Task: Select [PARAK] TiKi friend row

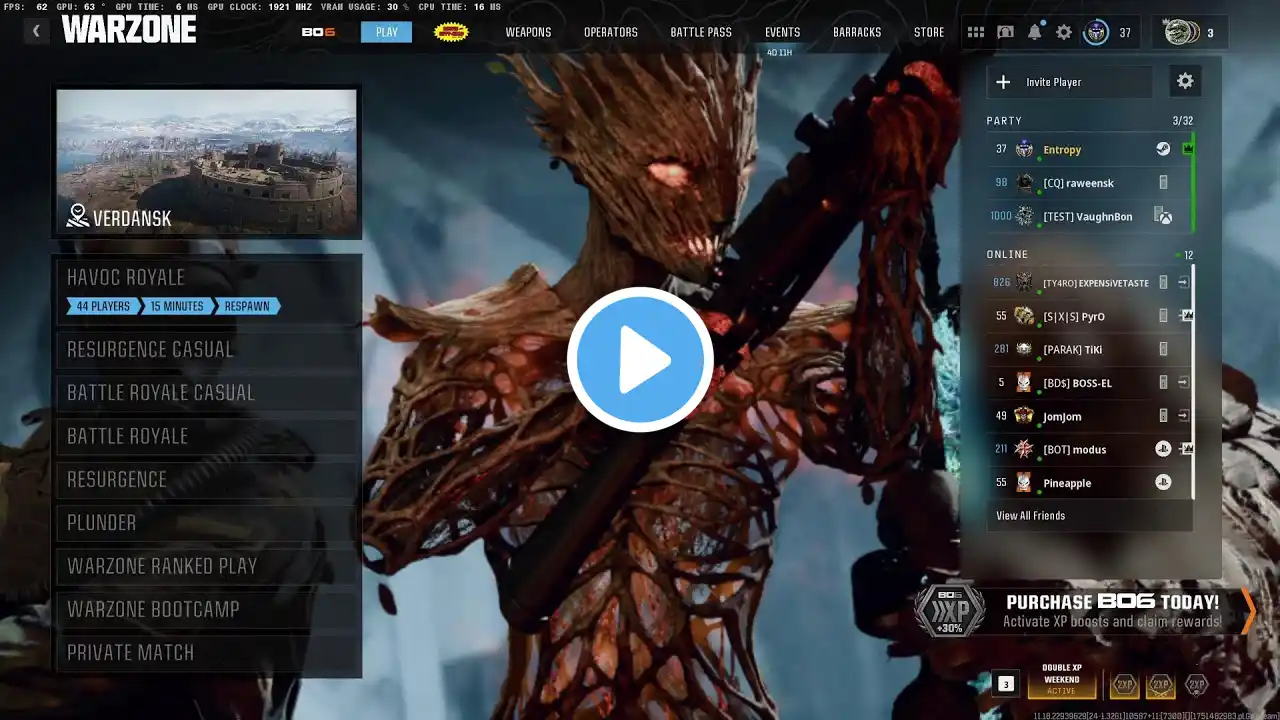Action: 1089,349
